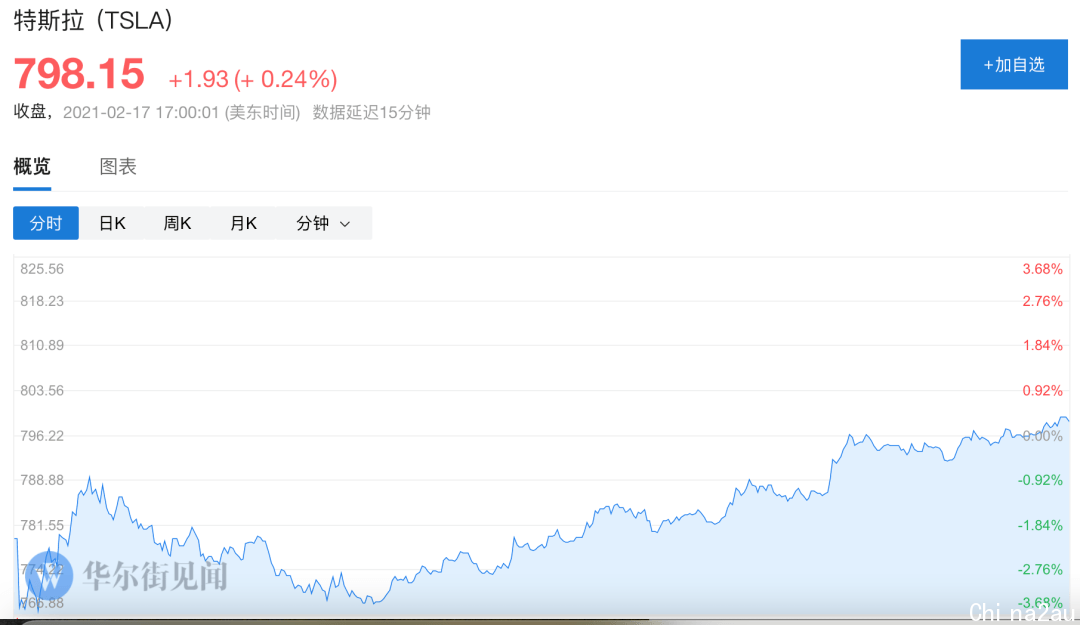Viewport: 1080px width, 625px height.
Task: Click the 0.92% red percentage label
Action: 1042,391
